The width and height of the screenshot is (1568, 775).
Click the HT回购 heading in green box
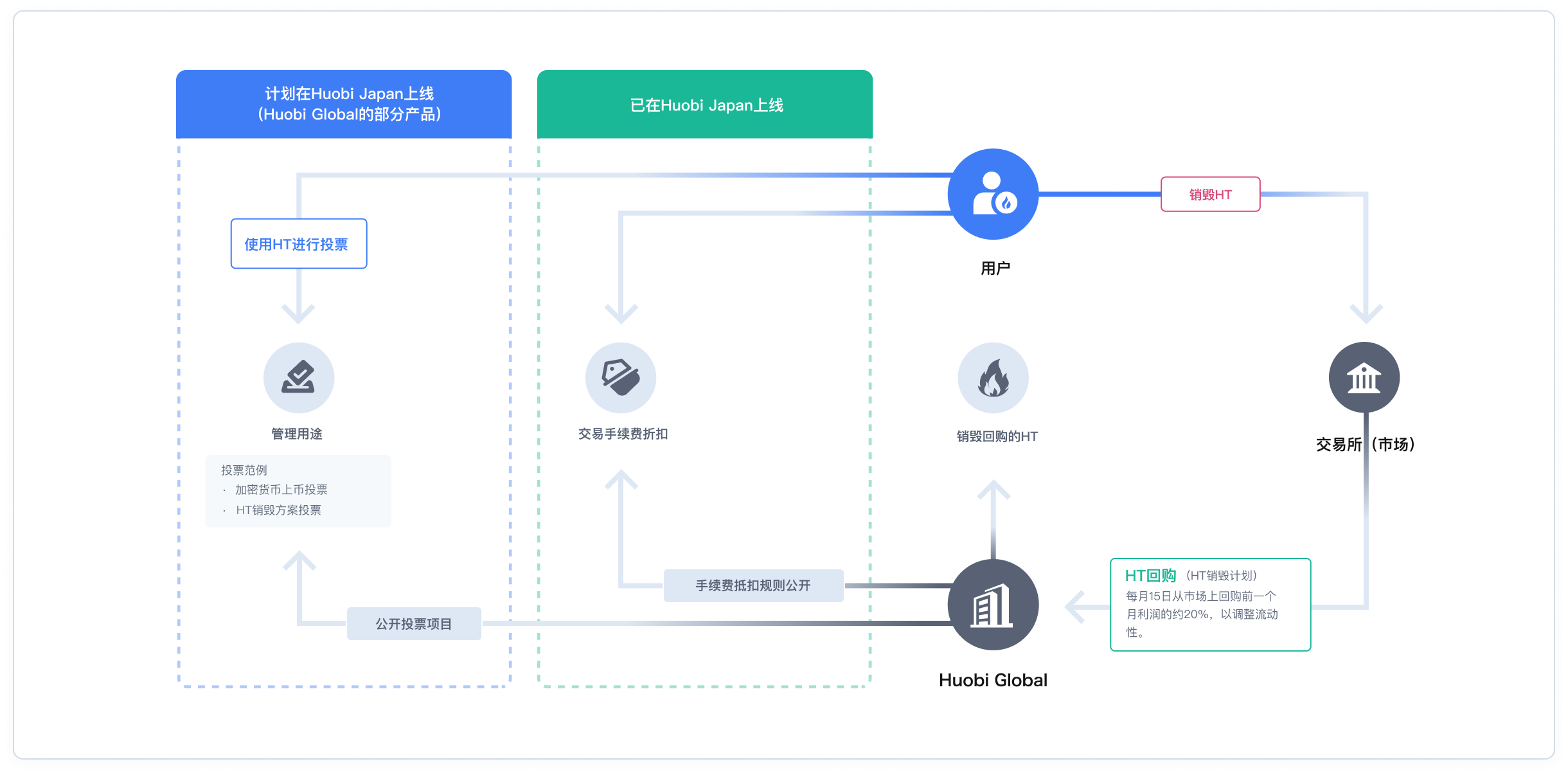coord(1150,576)
